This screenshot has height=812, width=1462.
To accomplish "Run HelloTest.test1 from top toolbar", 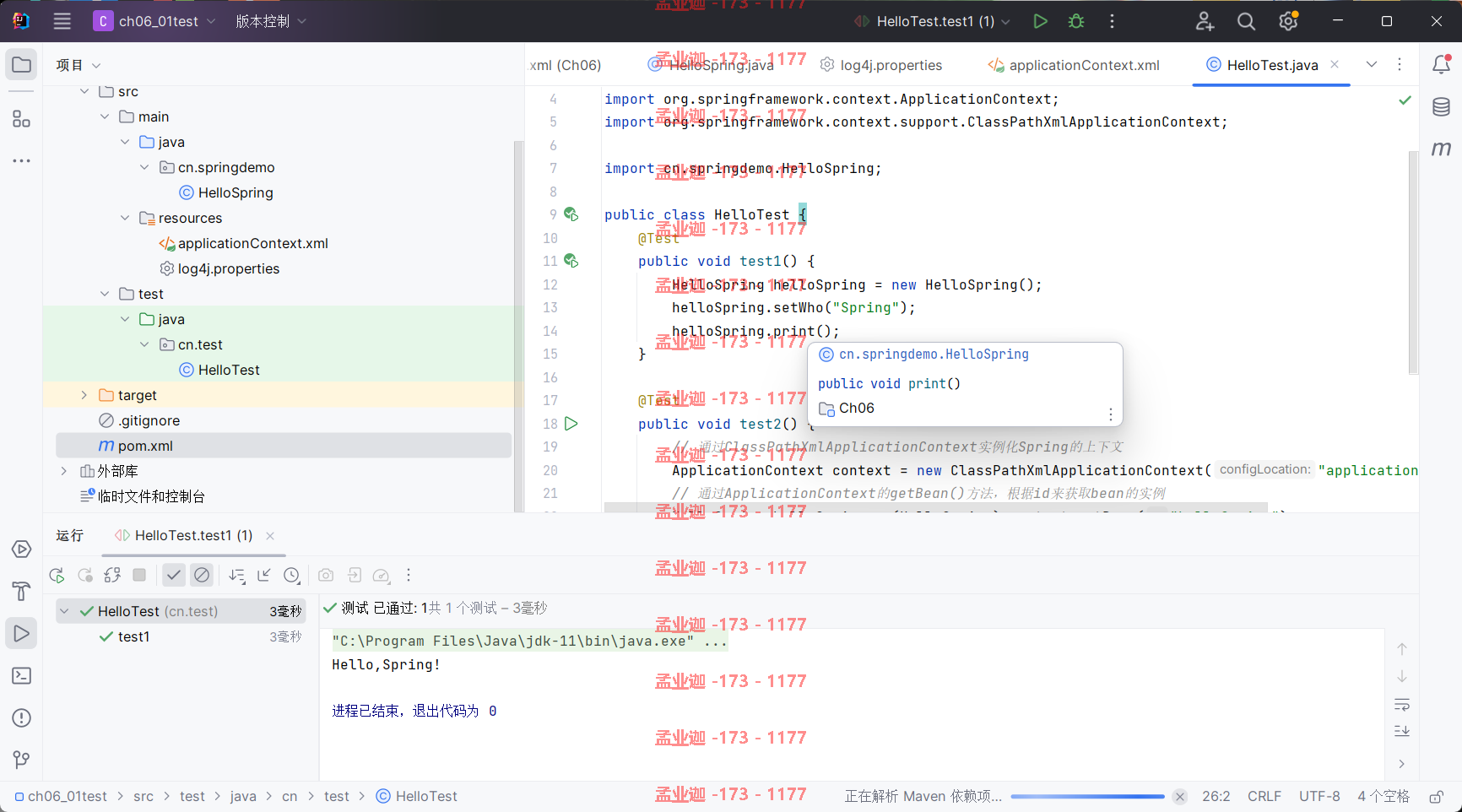I will click(1040, 21).
